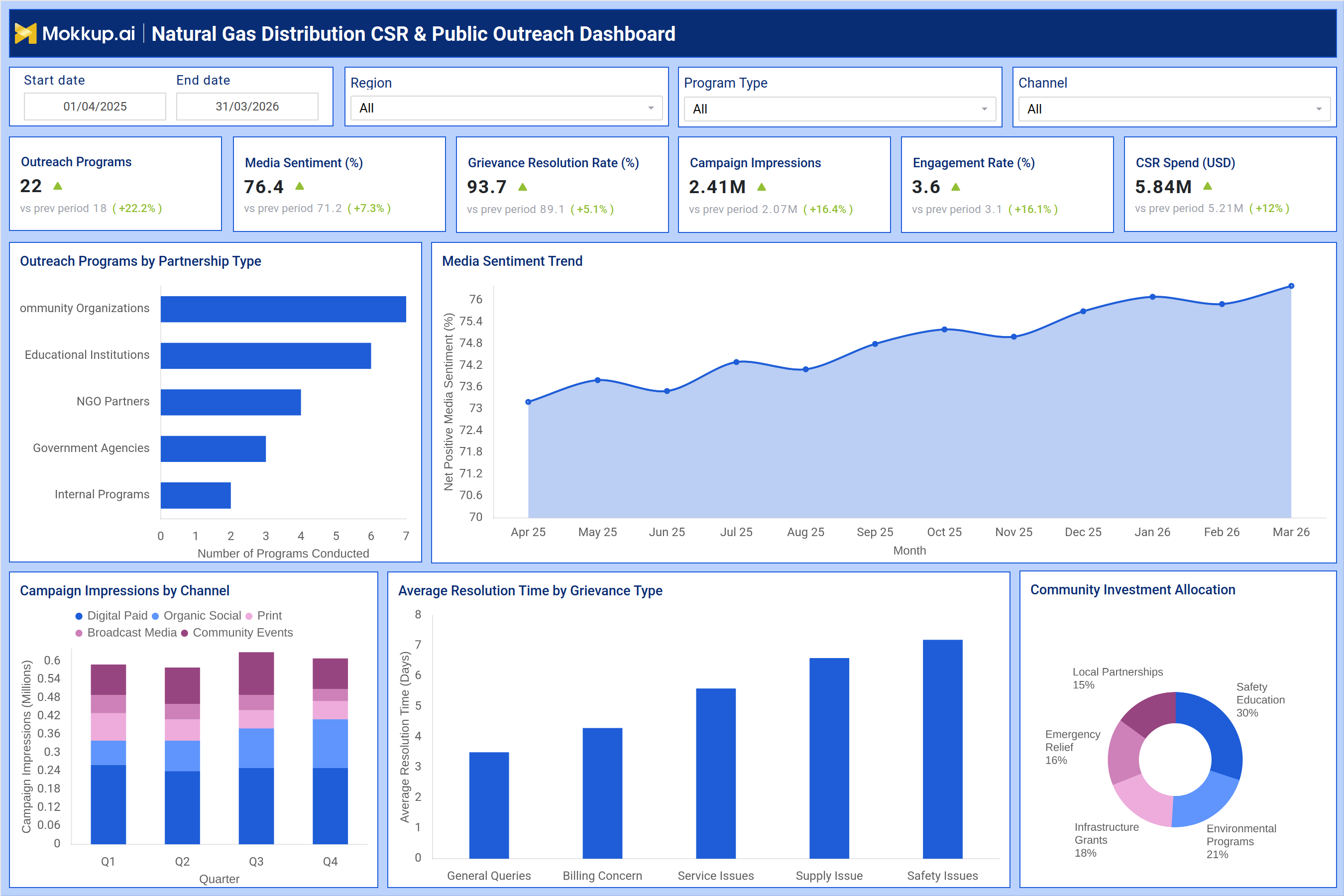The height and width of the screenshot is (896, 1344).
Task: Click the Grievance Resolution Rate up arrow
Action: [x=523, y=187]
